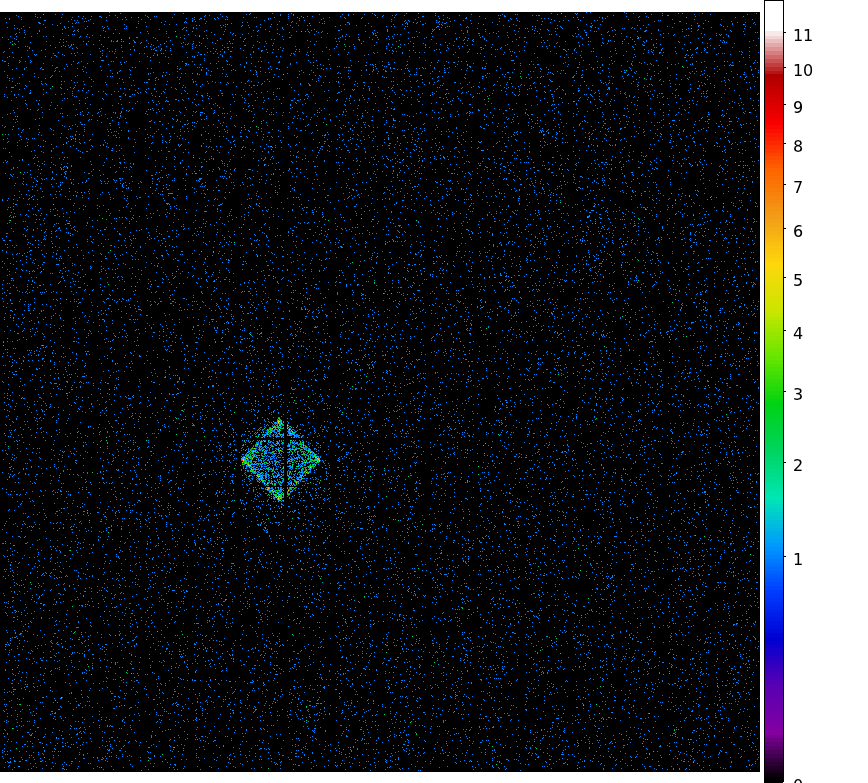The width and height of the screenshot is (868, 783).
Task: Click the bottom vertex of the diamond
Action: (280, 498)
